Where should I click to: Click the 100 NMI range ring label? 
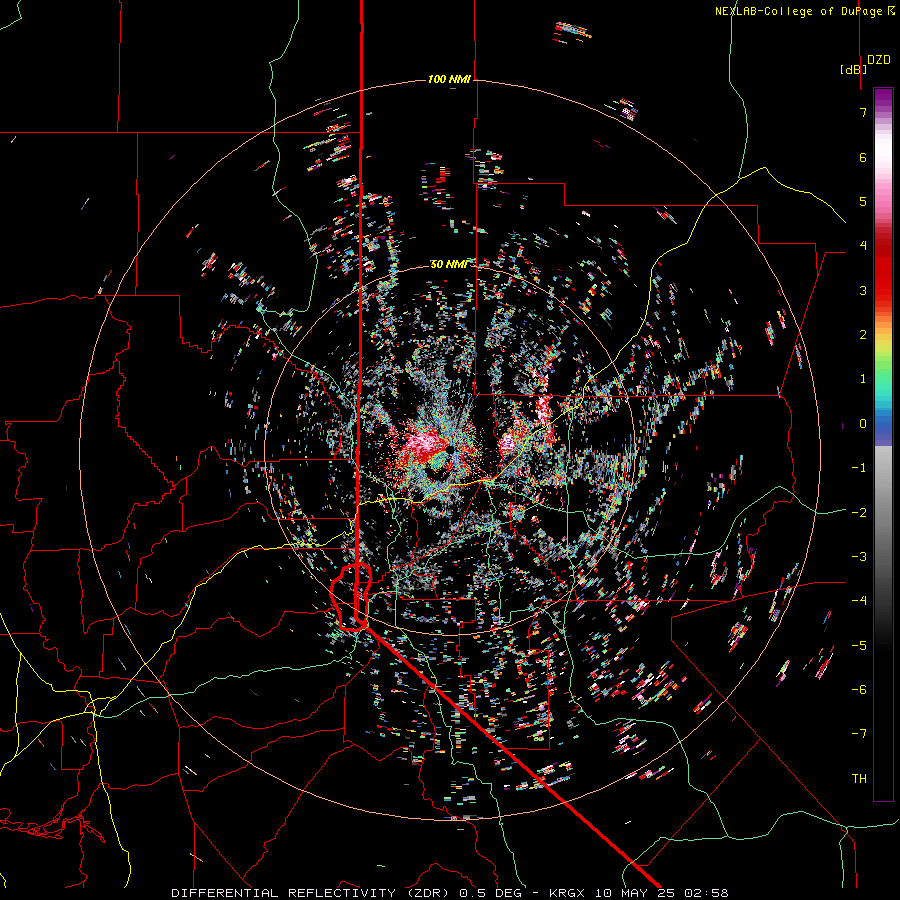tap(449, 79)
